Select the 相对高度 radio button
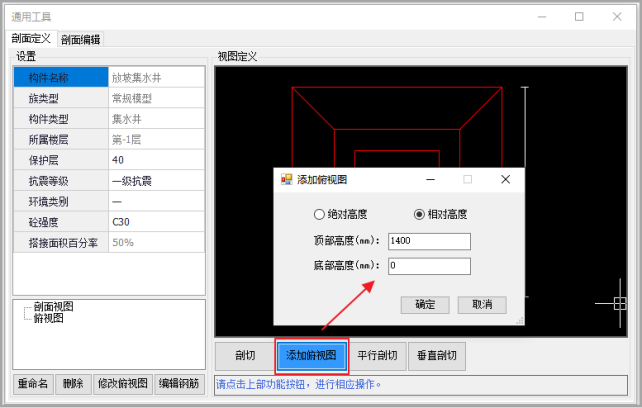 [419, 214]
